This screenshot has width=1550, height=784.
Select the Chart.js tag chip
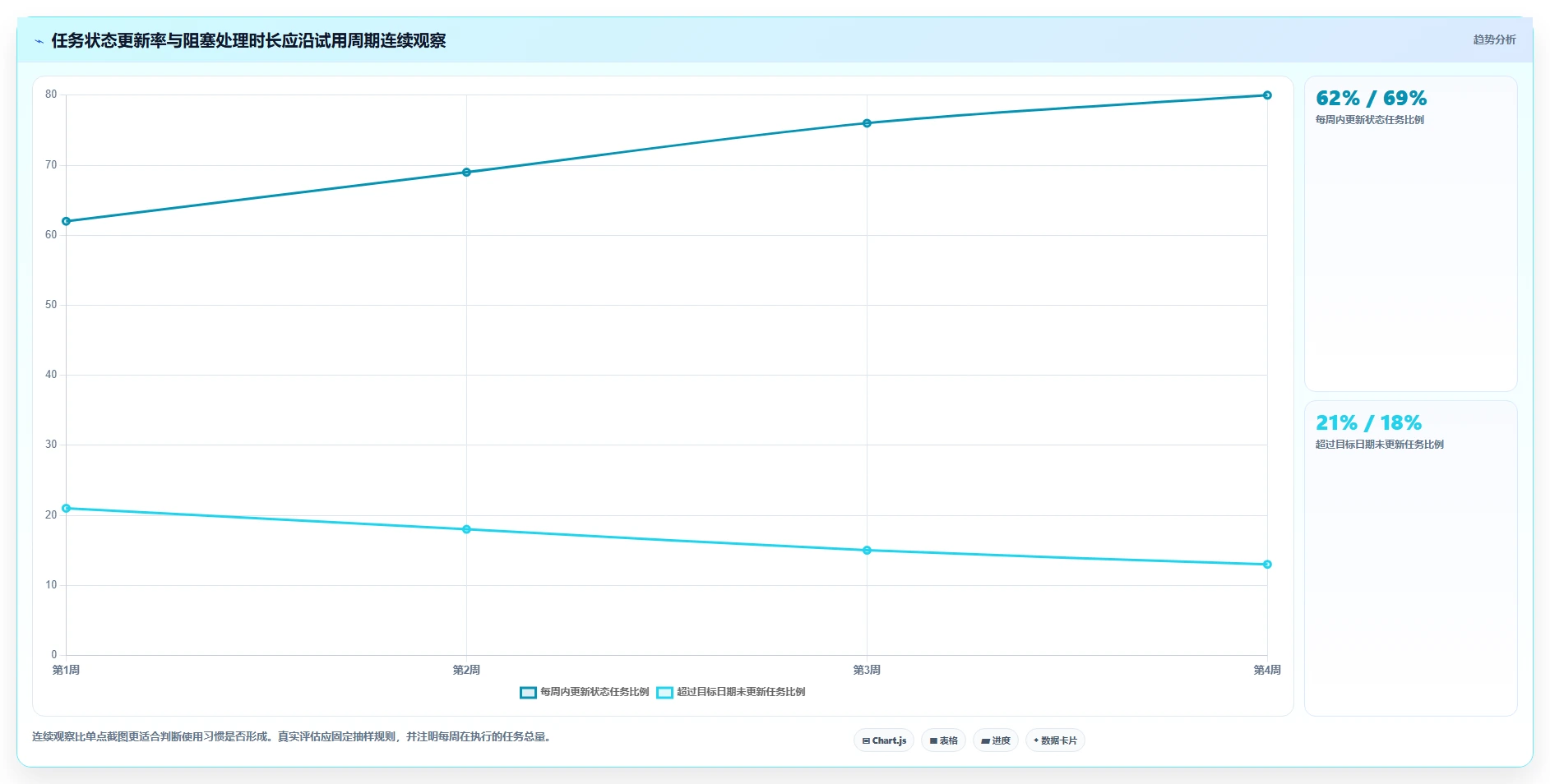[884, 740]
